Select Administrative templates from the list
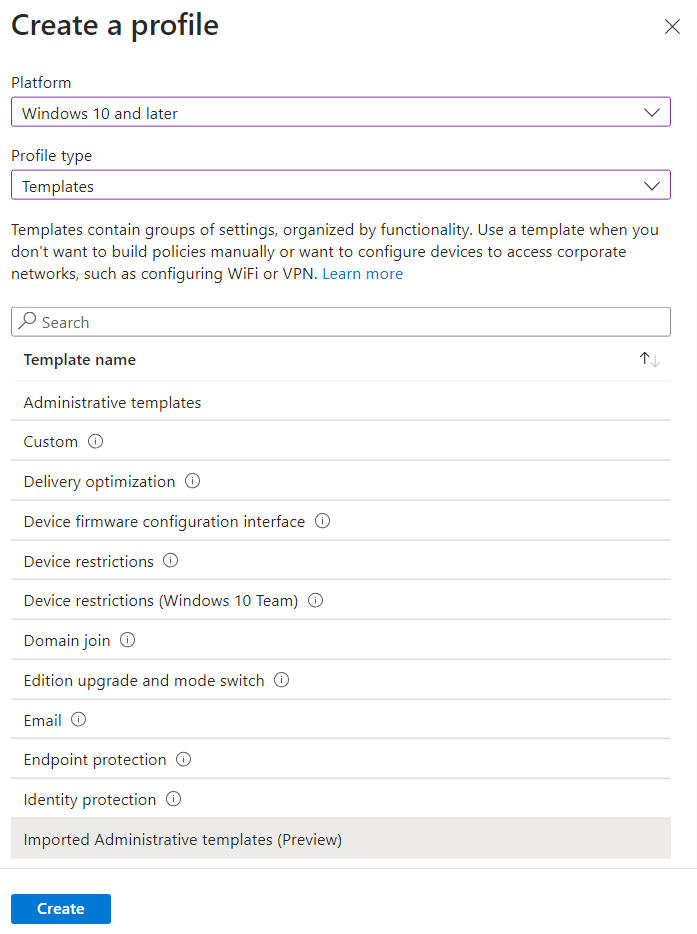The image size is (697, 934). [341, 402]
